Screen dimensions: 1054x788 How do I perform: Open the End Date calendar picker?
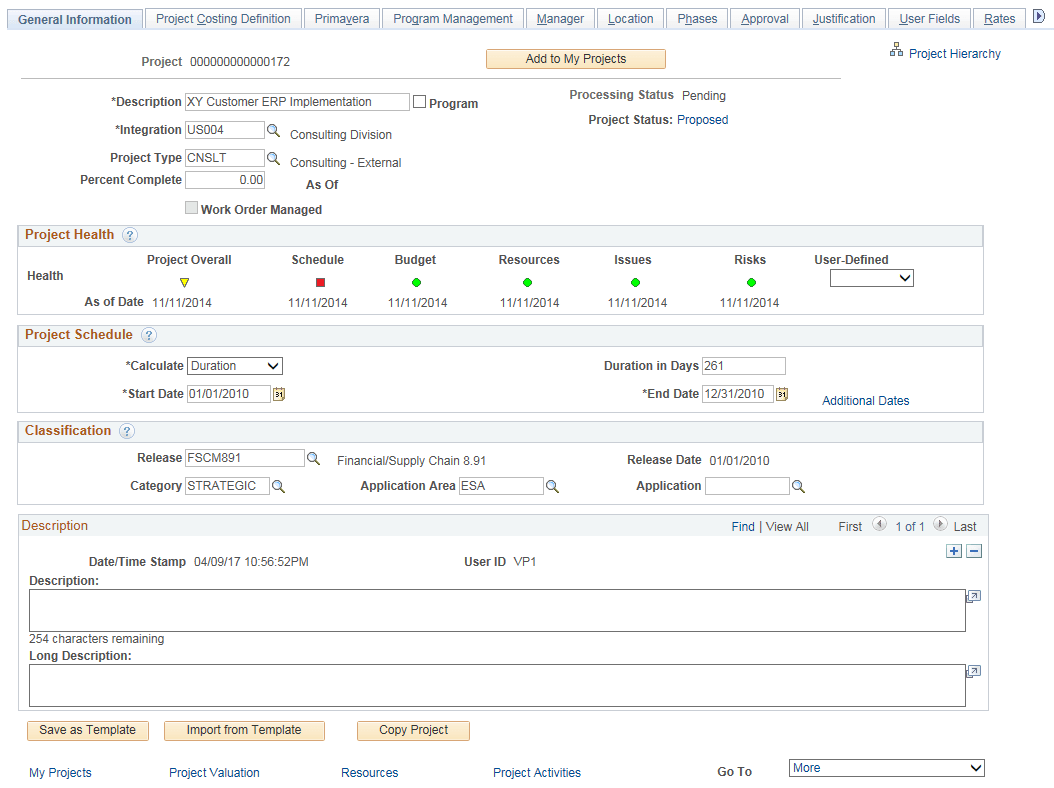pyautogui.click(x=781, y=394)
